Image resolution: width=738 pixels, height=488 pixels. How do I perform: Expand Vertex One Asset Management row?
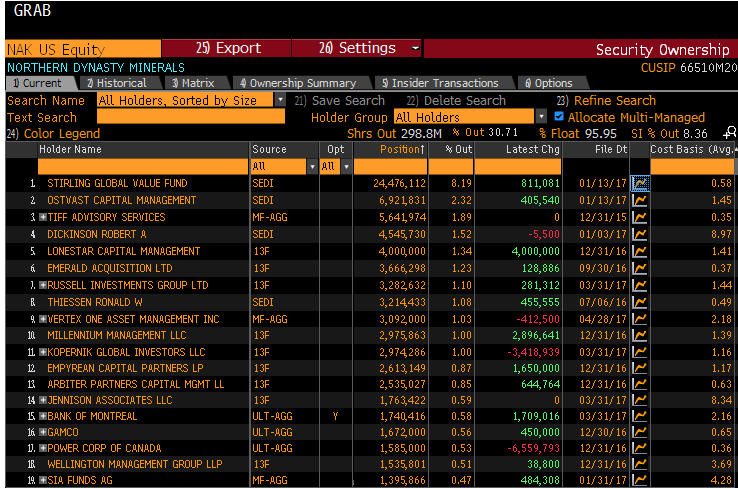43,319
